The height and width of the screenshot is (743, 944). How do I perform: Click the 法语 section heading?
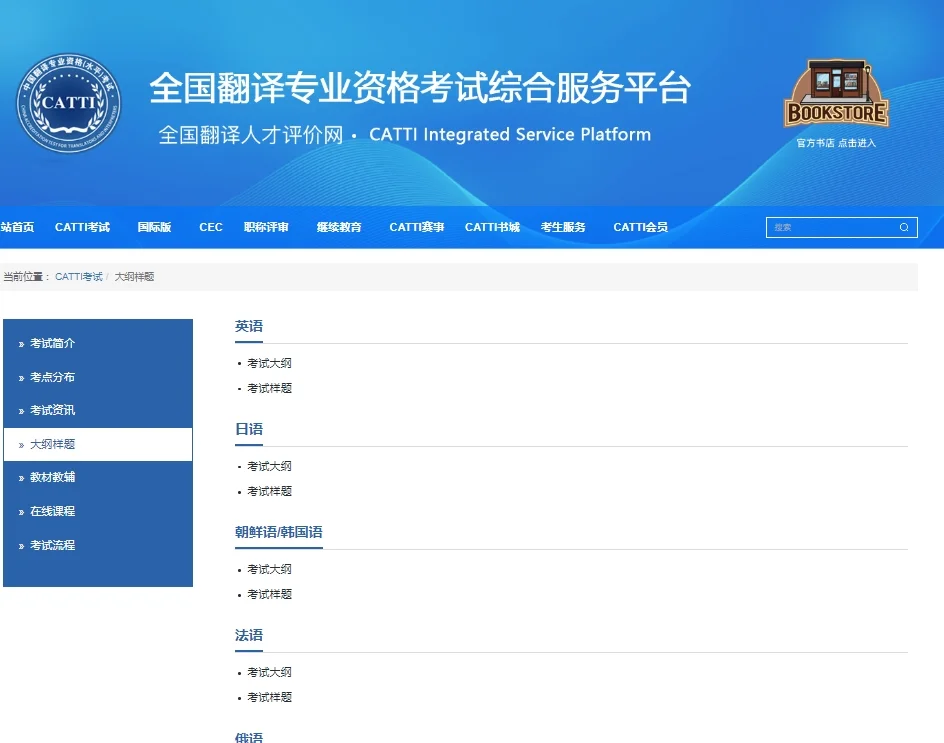[x=249, y=635]
